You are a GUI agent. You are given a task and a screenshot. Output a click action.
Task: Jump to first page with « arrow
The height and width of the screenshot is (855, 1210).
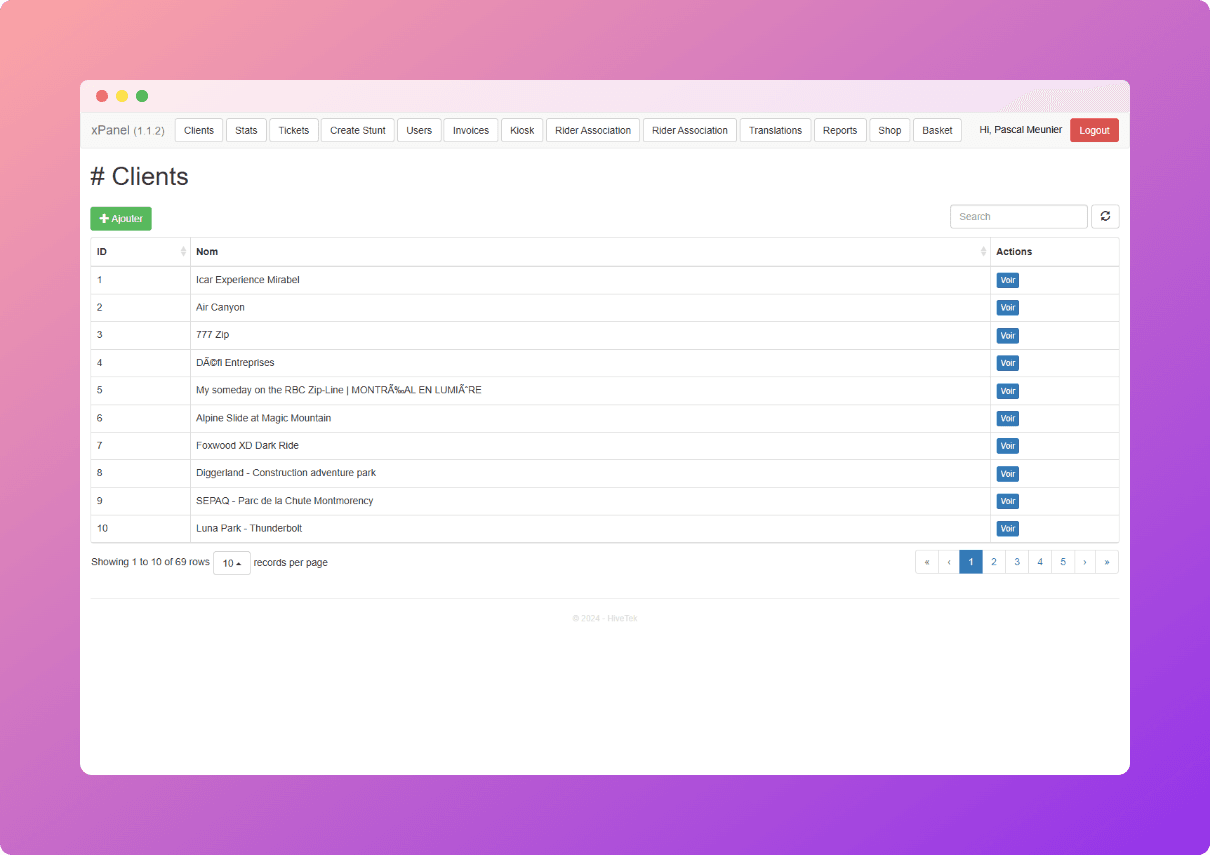(927, 562)
